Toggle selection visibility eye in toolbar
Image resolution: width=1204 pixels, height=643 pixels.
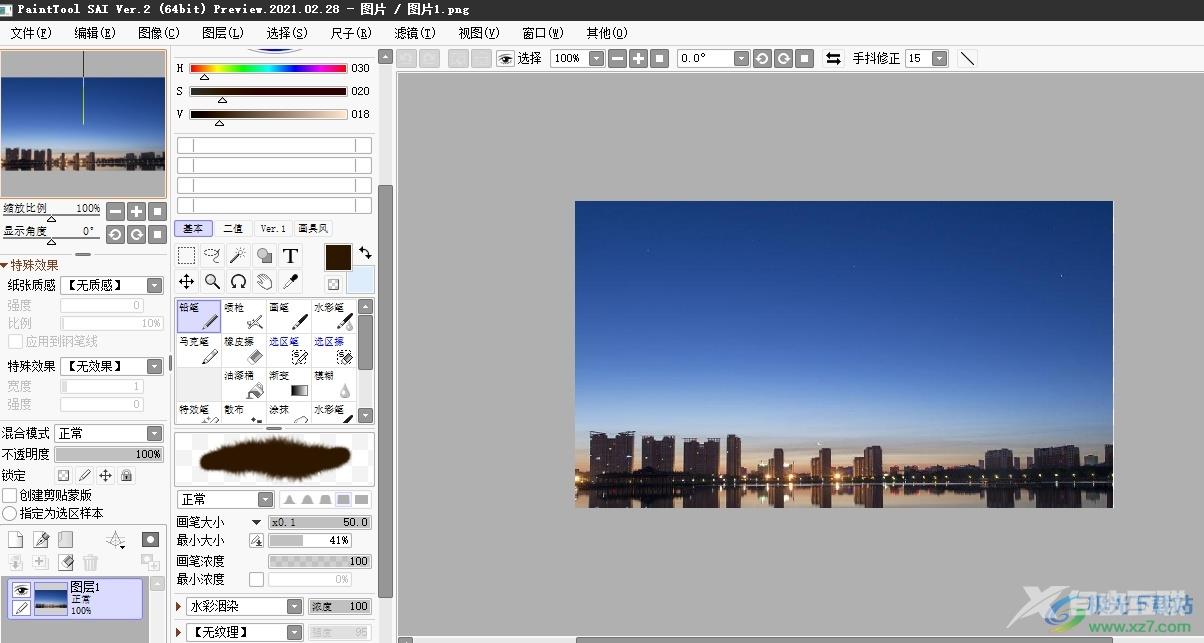[x=505, y=59]
